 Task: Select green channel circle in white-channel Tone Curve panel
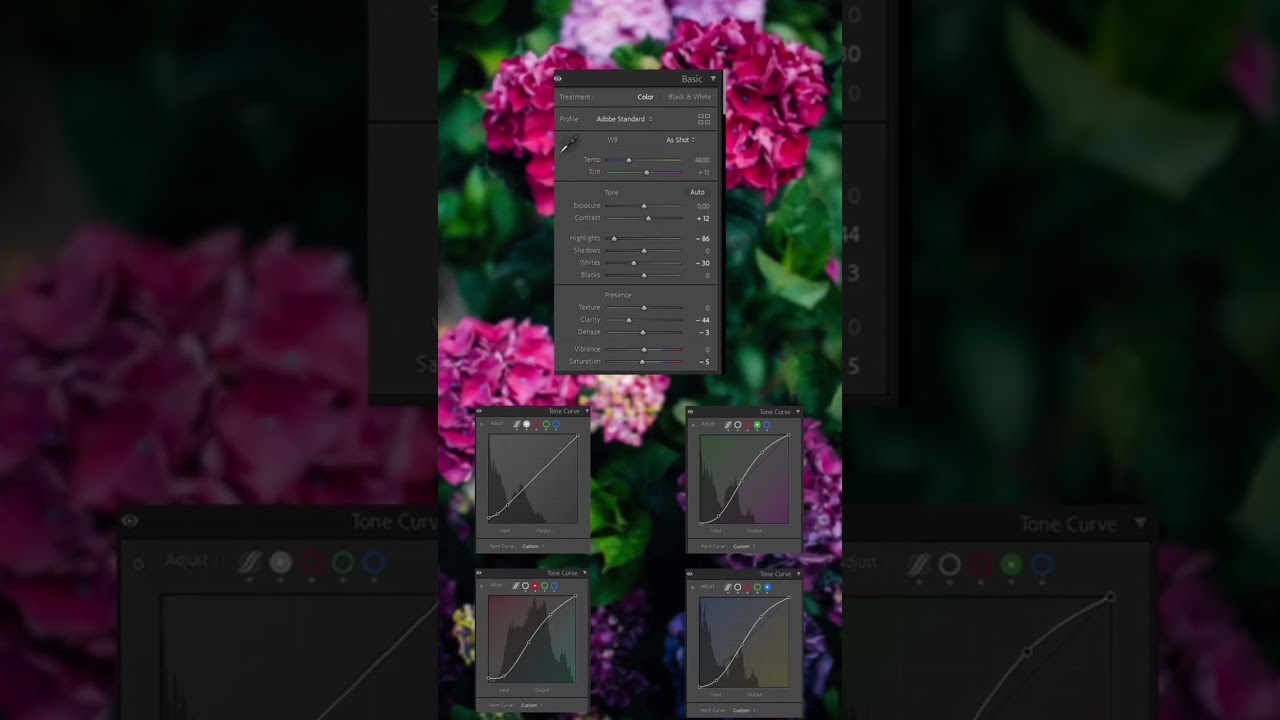[x=546, y=424]
